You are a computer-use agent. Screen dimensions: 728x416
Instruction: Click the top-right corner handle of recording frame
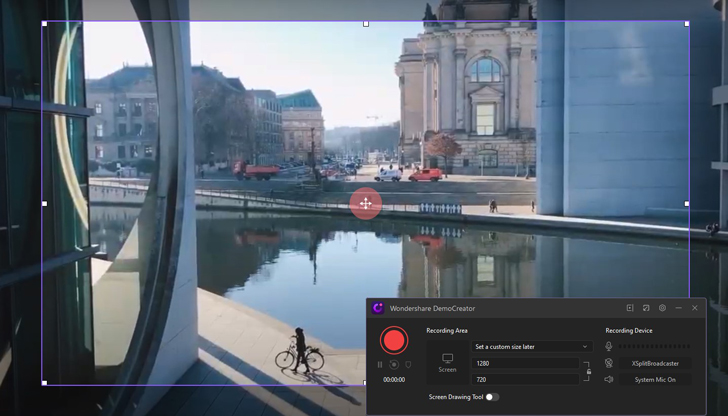pyautogui.click(x=687, y=24)
